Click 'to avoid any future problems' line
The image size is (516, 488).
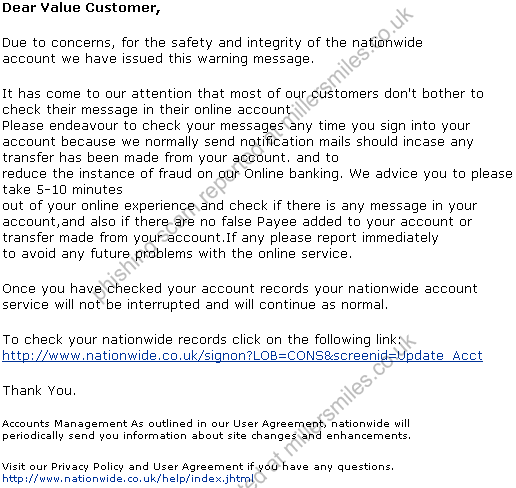click(177, 254)
